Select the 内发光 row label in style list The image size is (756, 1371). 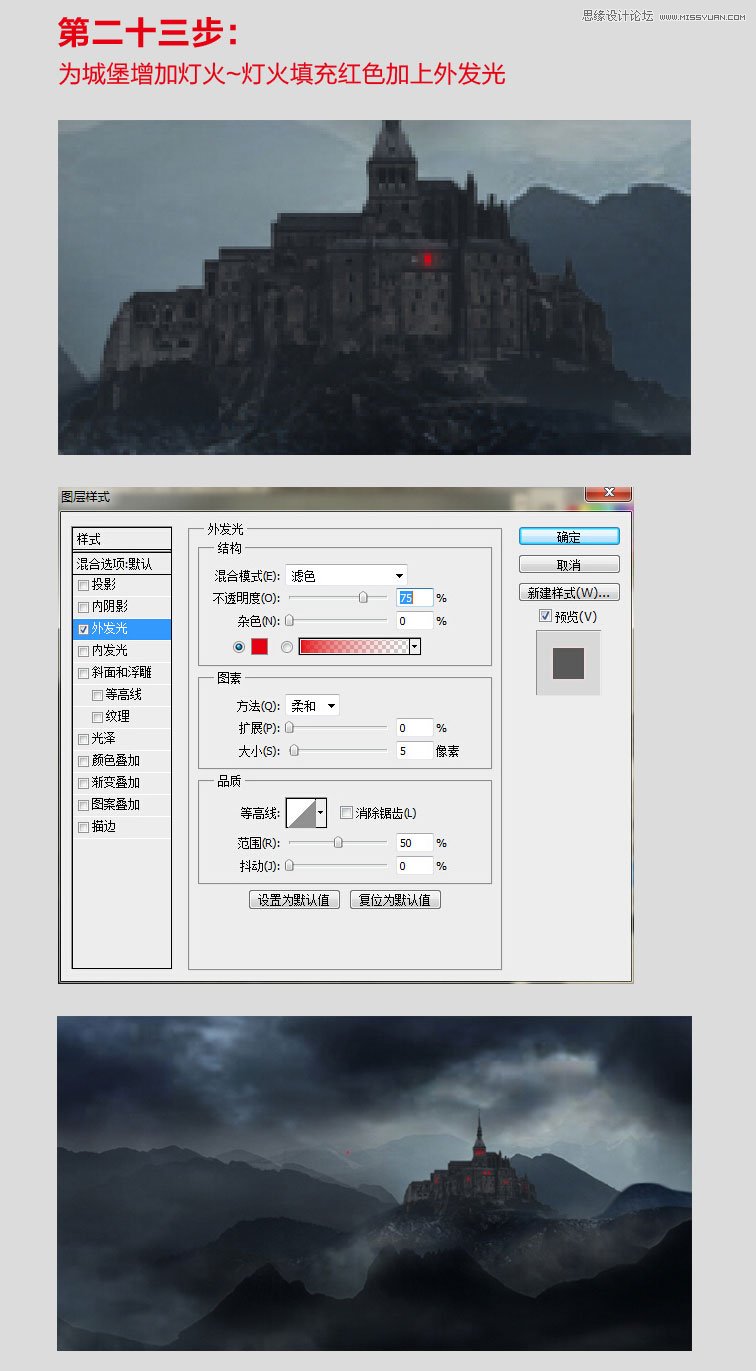pyautogui.click(x=110, y=652)
